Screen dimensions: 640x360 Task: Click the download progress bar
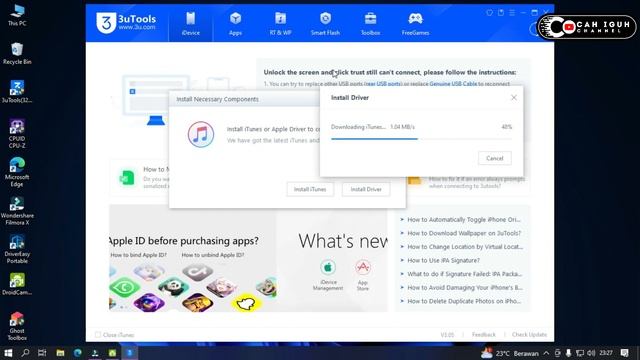tap(421, 139)
